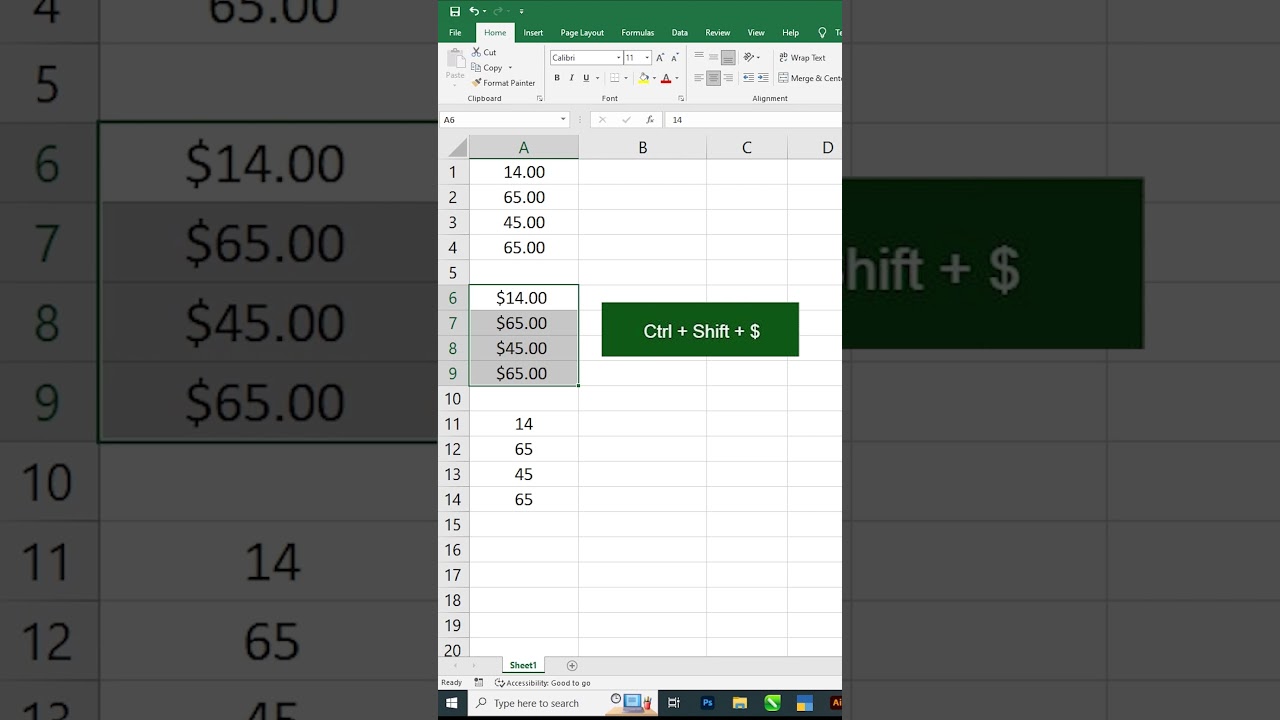Expand the Underline style dropdown arrow
The image size is (1280, 720).
pos(597,78)
